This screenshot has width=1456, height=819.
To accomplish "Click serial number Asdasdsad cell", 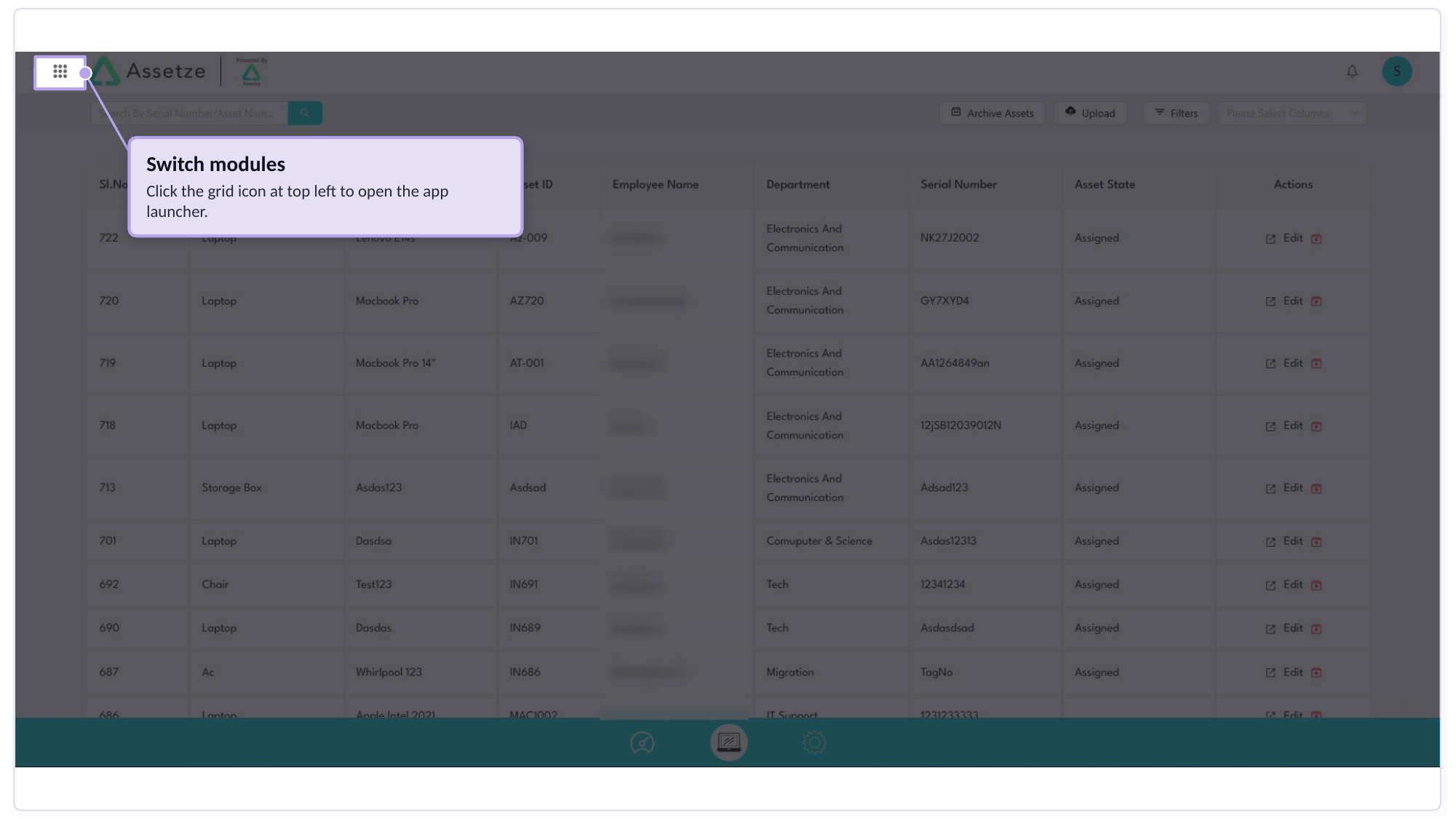I will coord(947,628).
